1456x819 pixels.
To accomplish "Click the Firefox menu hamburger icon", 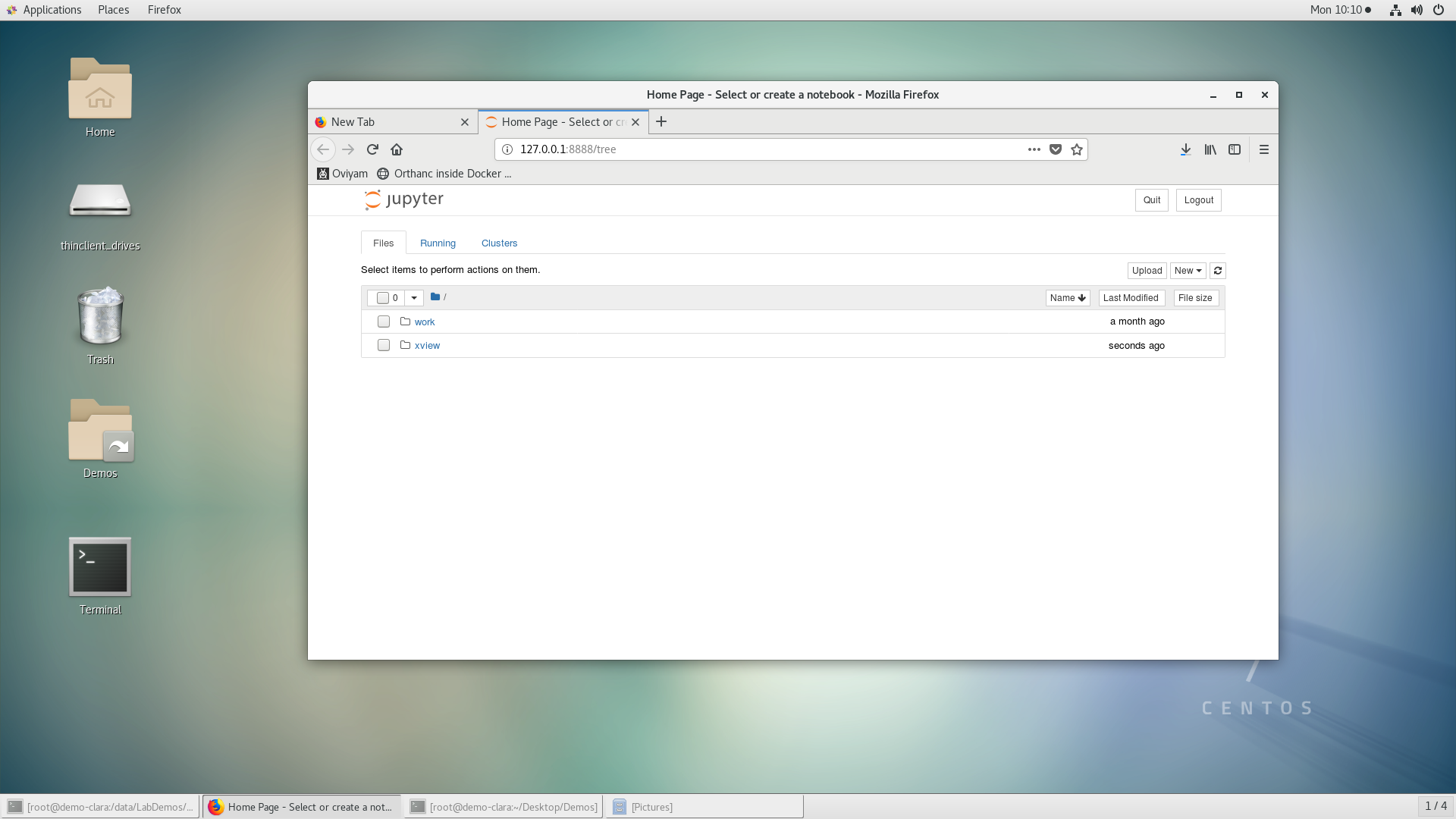I will click(1264, 149).
